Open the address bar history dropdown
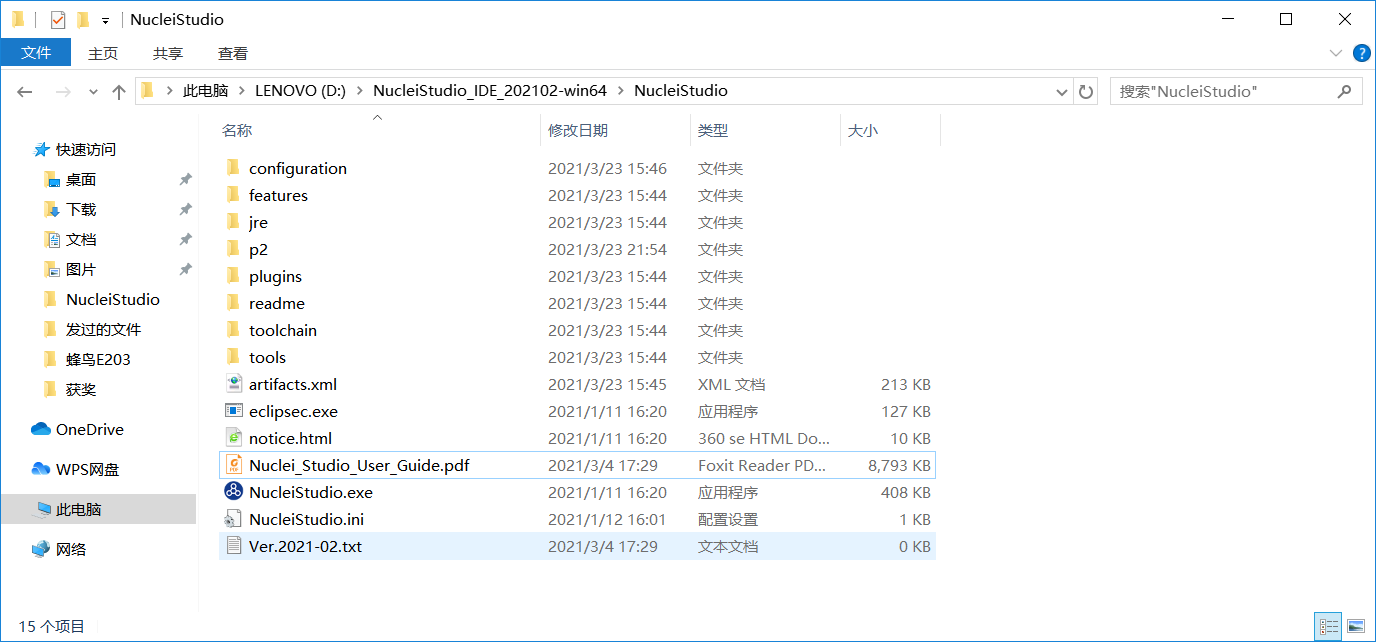 point(1062,91)
